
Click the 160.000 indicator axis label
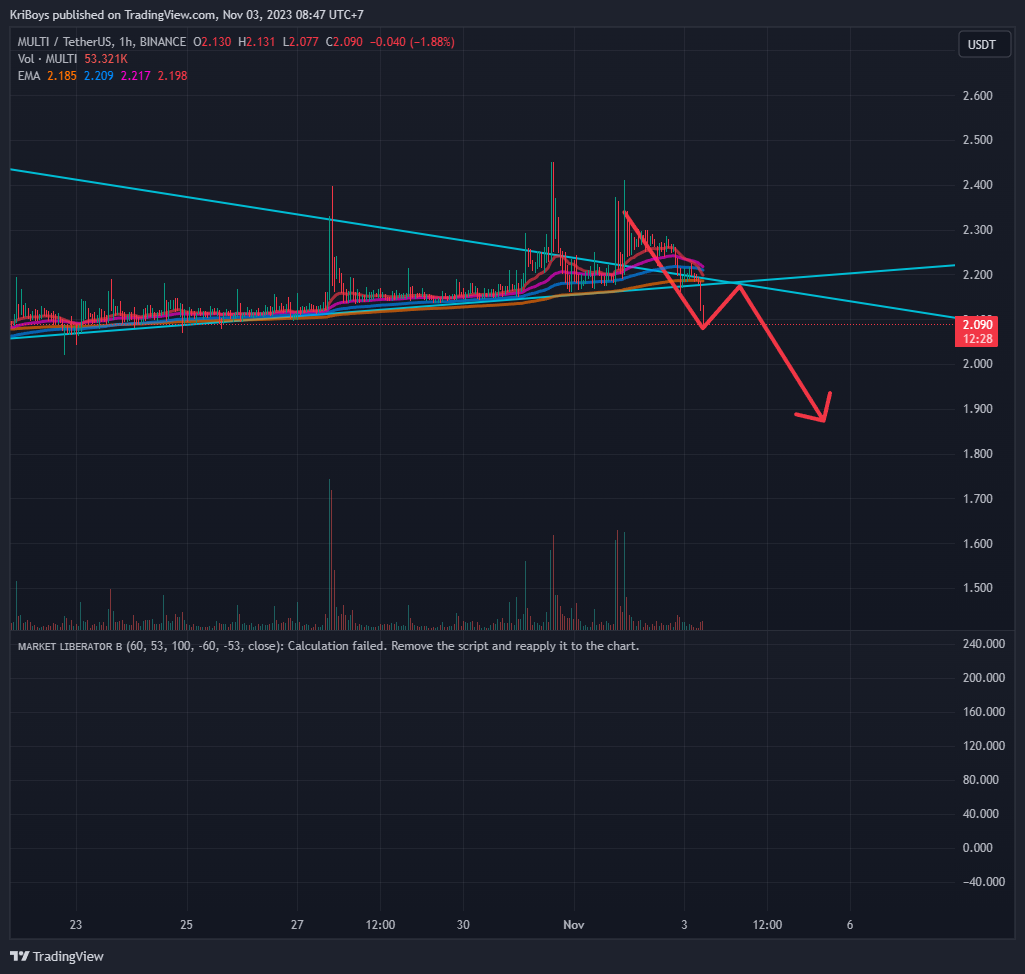(x=984, y=712)
